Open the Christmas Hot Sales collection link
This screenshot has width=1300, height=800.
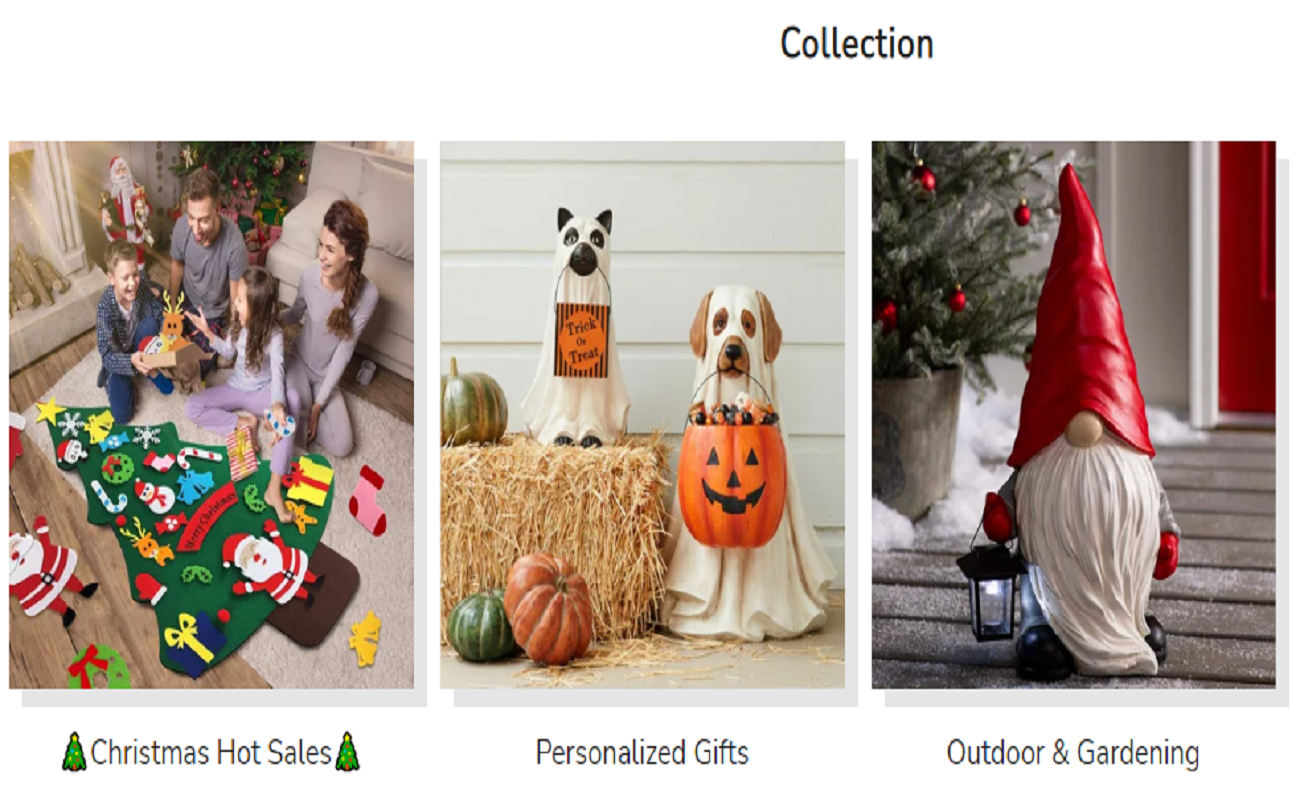pyautogui.click(x=211, y=752)
